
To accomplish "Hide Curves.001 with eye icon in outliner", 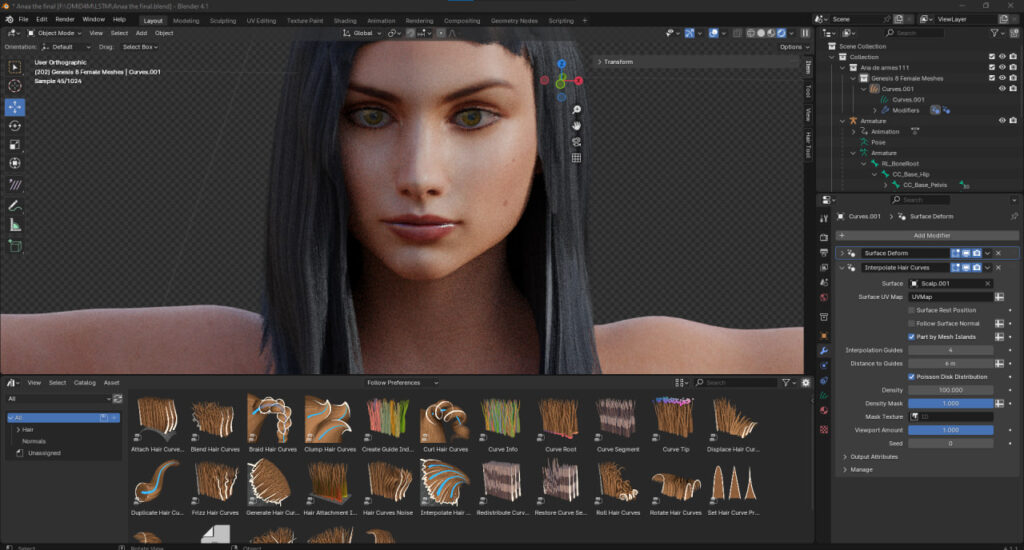I will [x=1002, y=89].
